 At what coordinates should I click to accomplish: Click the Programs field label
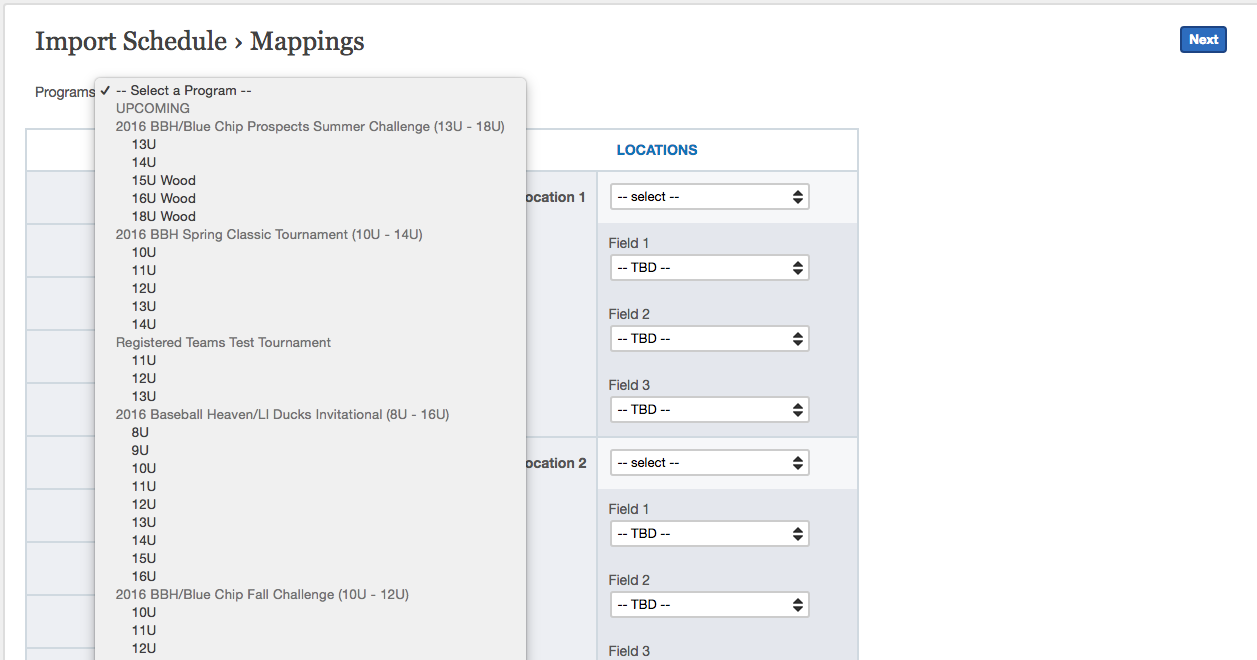(65, 92)
